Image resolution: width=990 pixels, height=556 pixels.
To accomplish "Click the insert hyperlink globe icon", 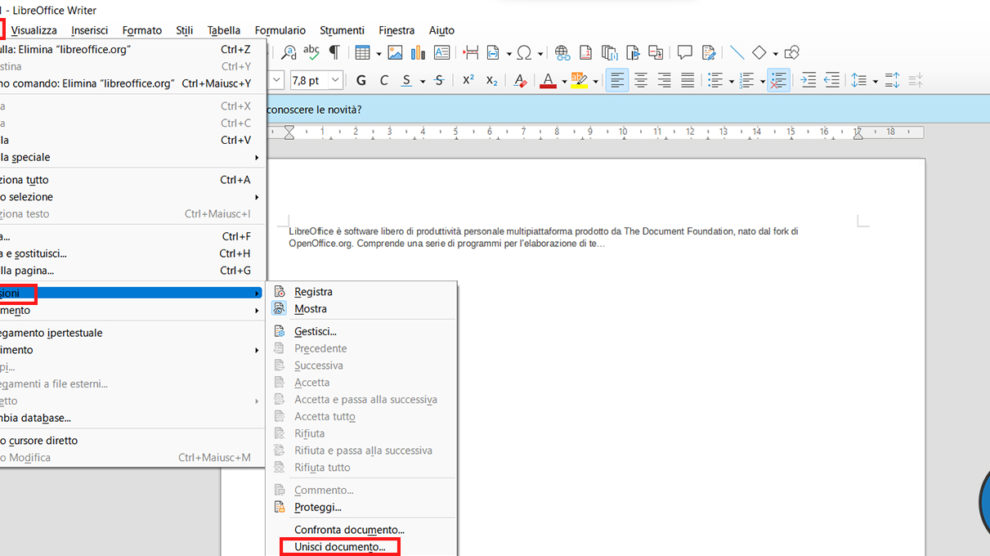I will click(x=562, y=53).
